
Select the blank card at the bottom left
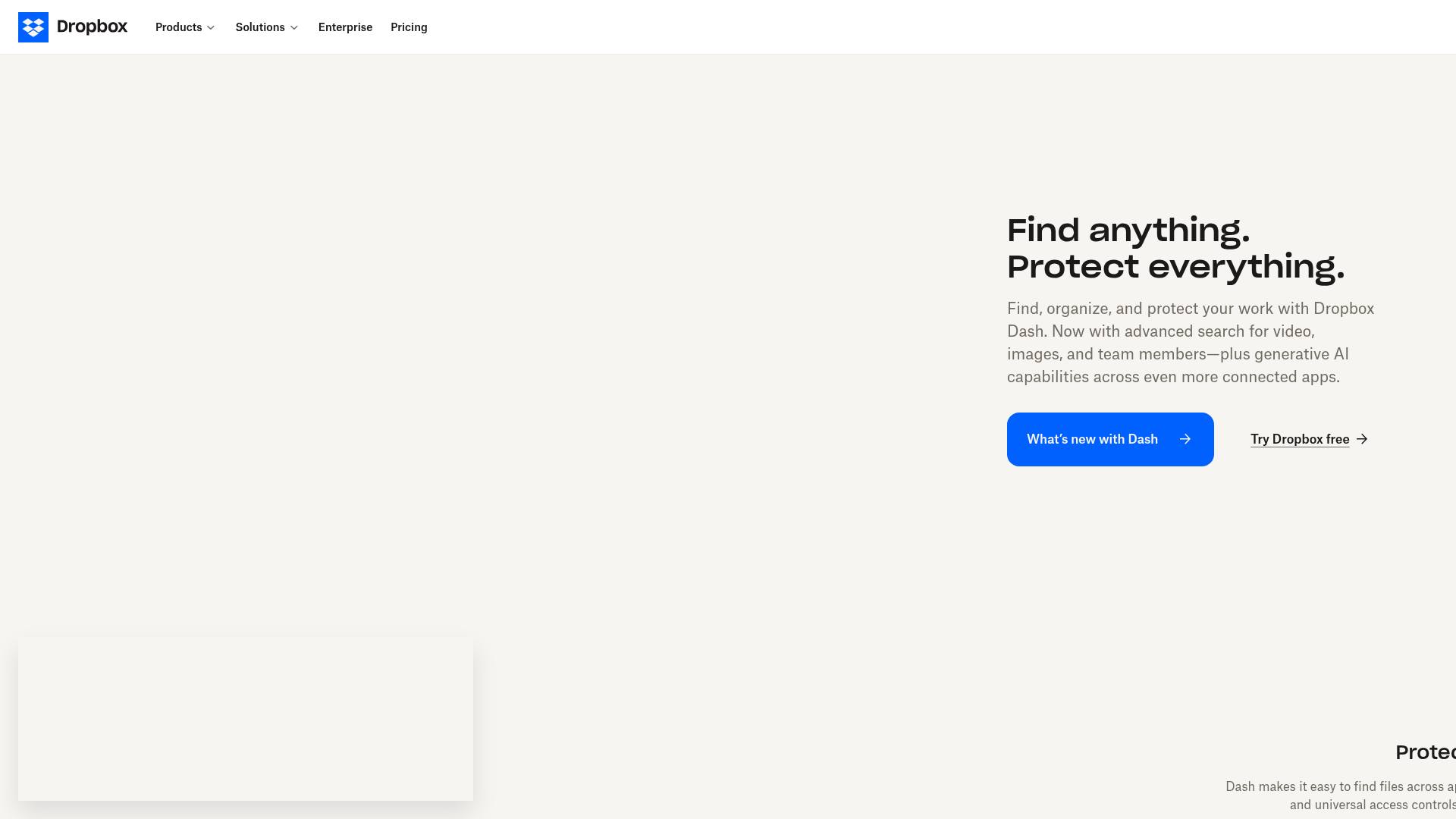[246, 718]
